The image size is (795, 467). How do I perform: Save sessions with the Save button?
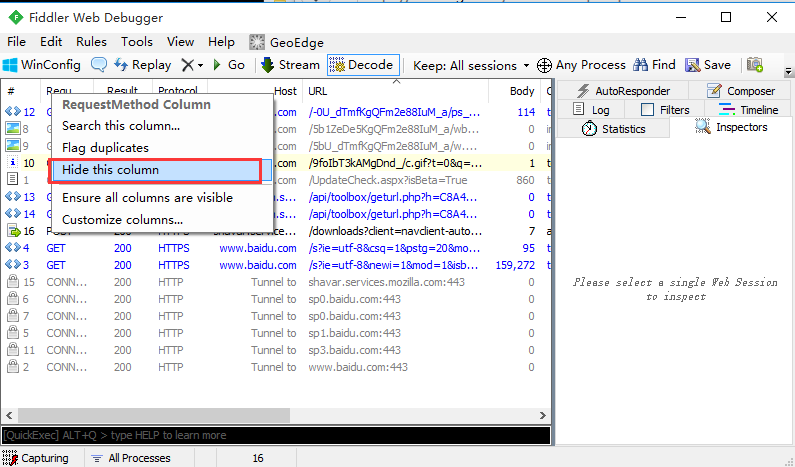(708, 65)
